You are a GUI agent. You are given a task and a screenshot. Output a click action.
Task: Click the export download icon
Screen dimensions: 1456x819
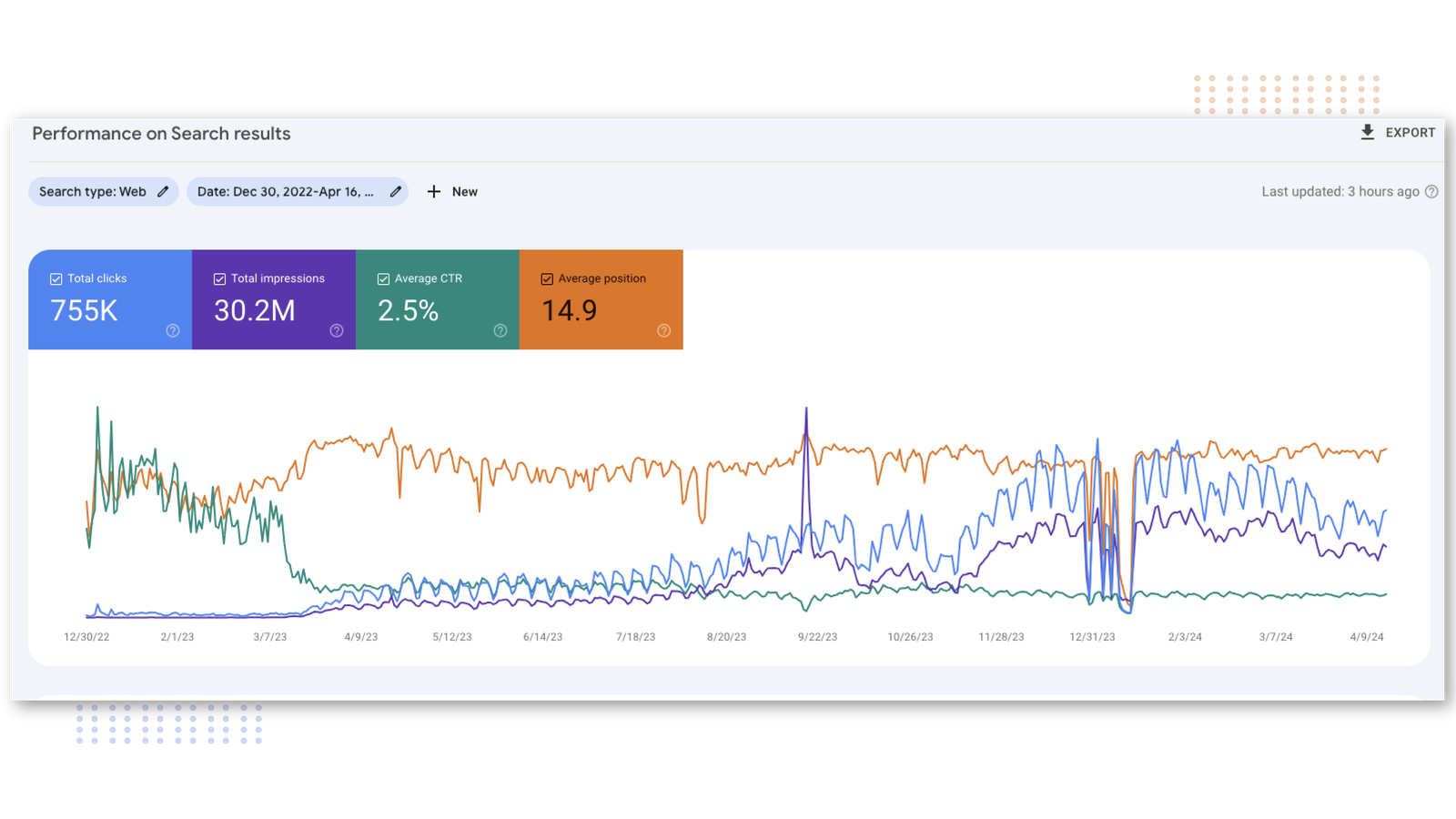[1367, 133]
